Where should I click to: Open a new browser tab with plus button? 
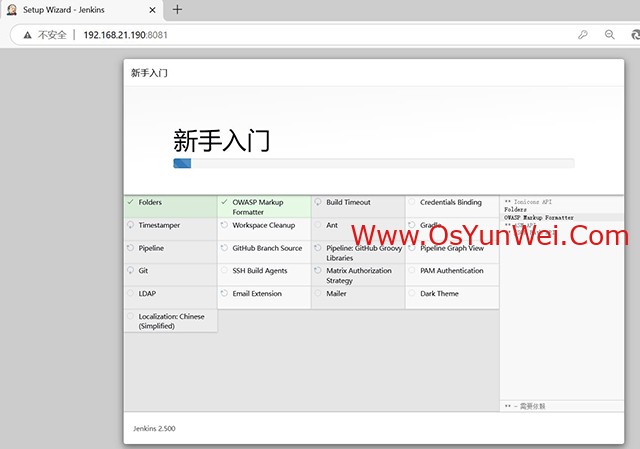coord(177,9)
